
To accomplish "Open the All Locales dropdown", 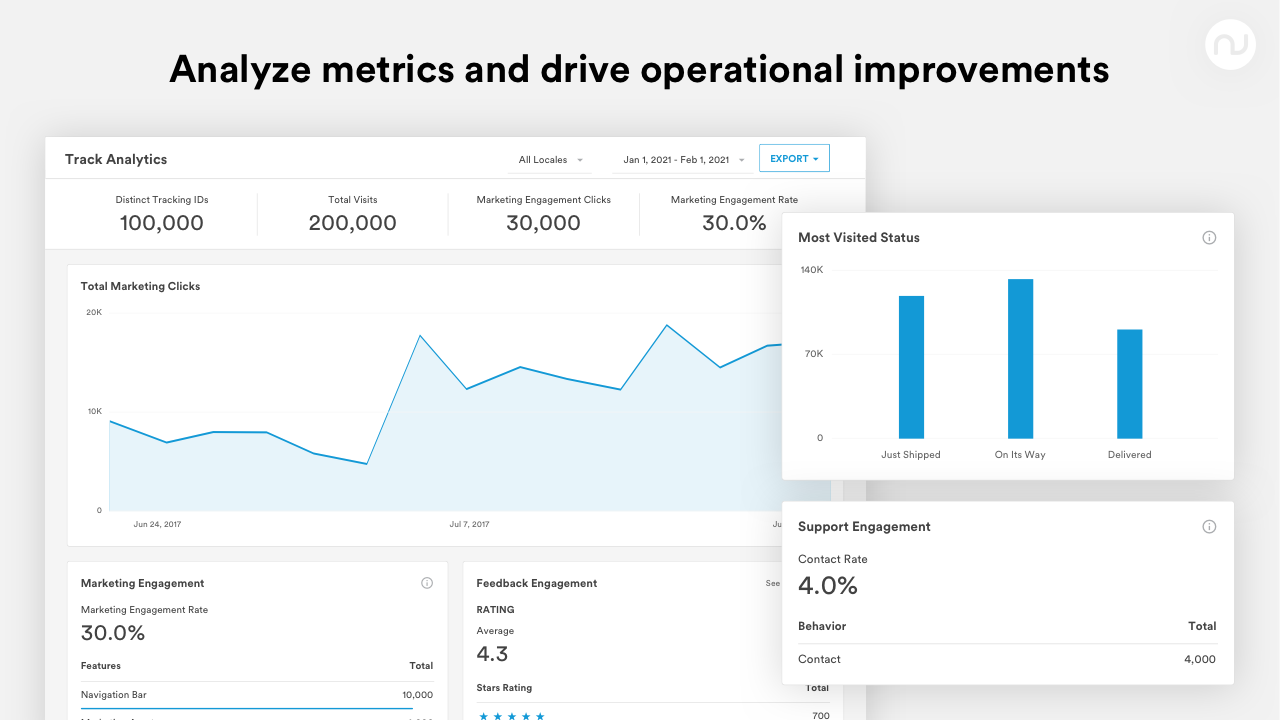I will [x=551, y=160].
